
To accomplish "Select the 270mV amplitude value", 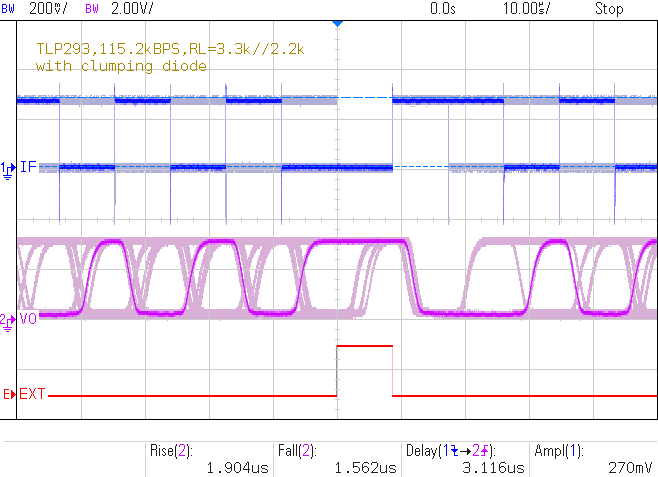I will [x=630, y=467].
